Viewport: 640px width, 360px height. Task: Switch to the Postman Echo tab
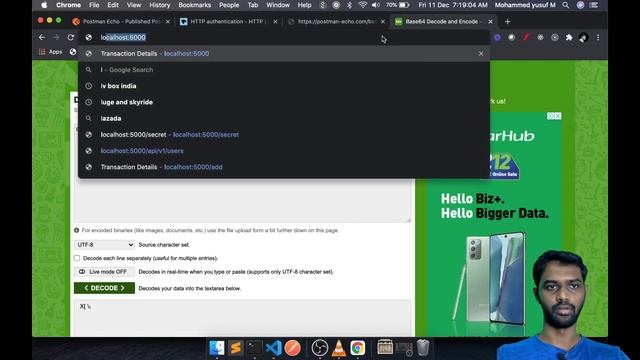tap(122, 22)
